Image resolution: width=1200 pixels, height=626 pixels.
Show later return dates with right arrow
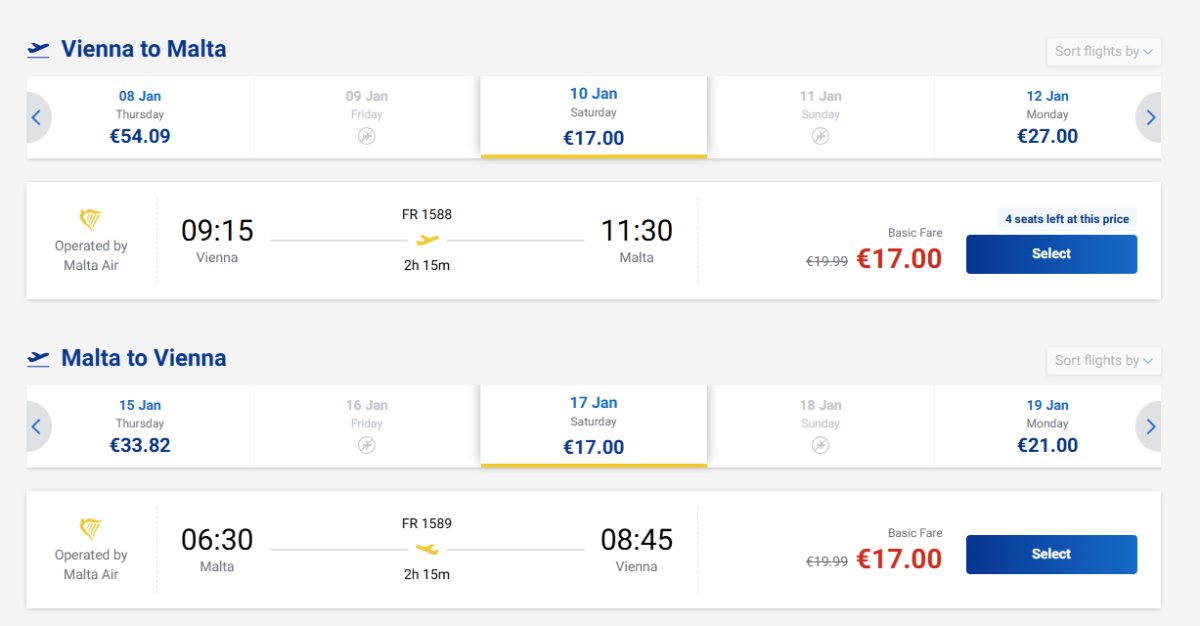(1150, 426)
